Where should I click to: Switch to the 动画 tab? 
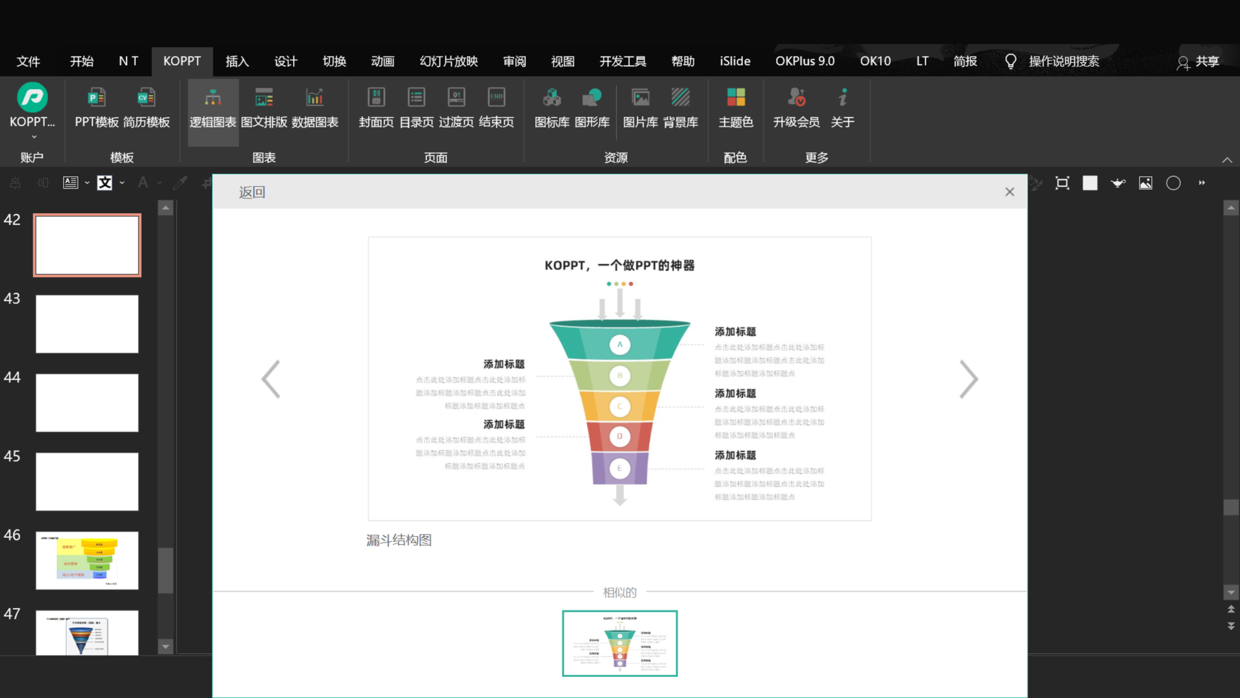pos(383,62)
